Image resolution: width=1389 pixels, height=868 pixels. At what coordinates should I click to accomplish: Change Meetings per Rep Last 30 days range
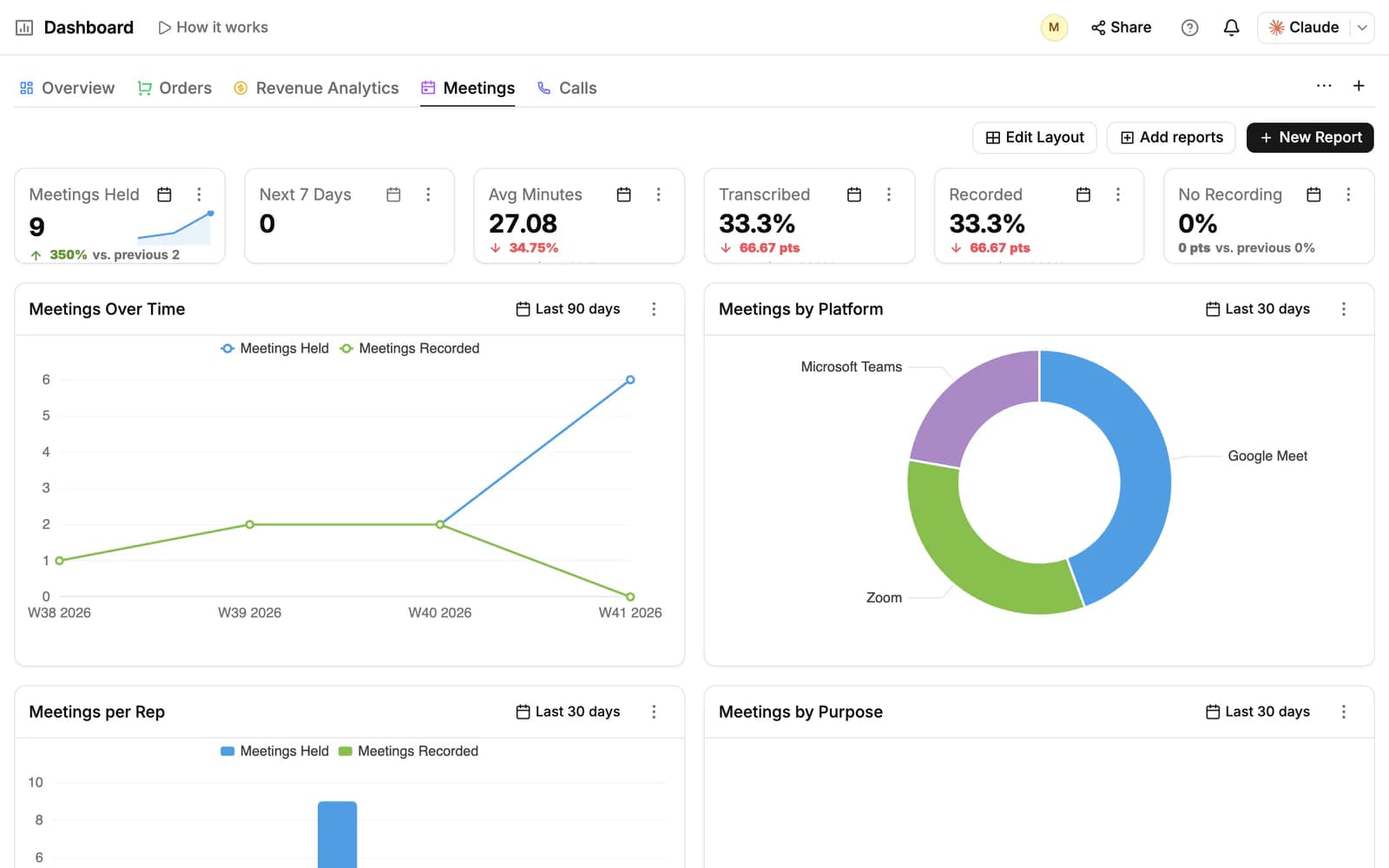point(568,712)
